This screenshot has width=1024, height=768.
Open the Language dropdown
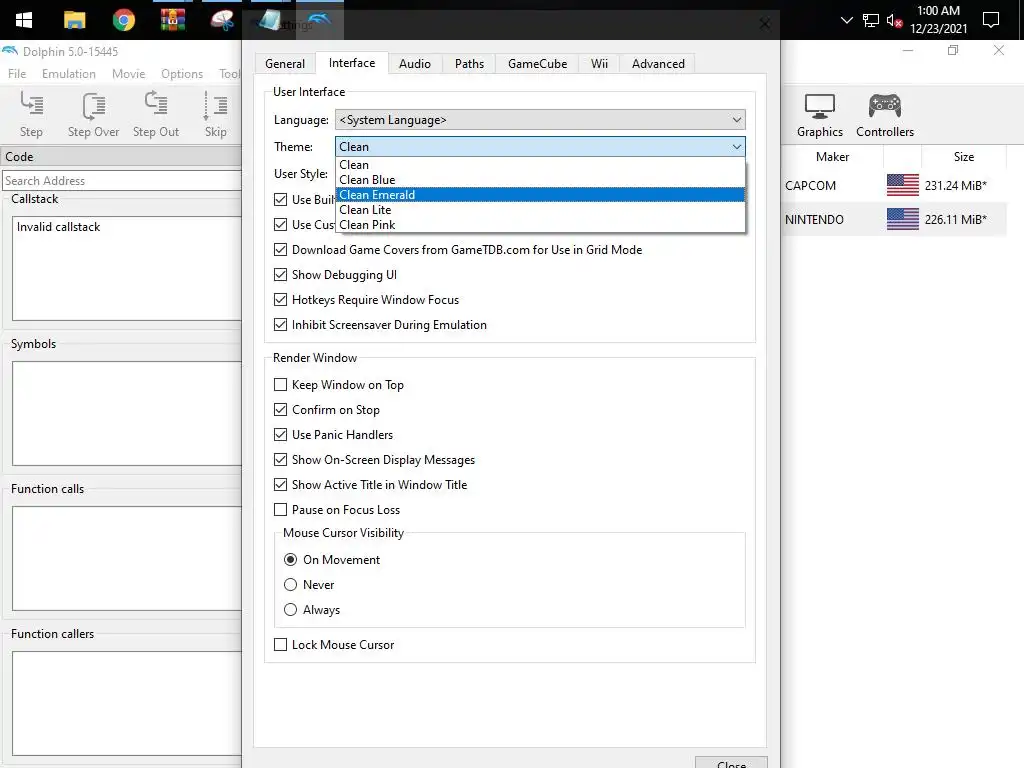click(x=540, y=120)
